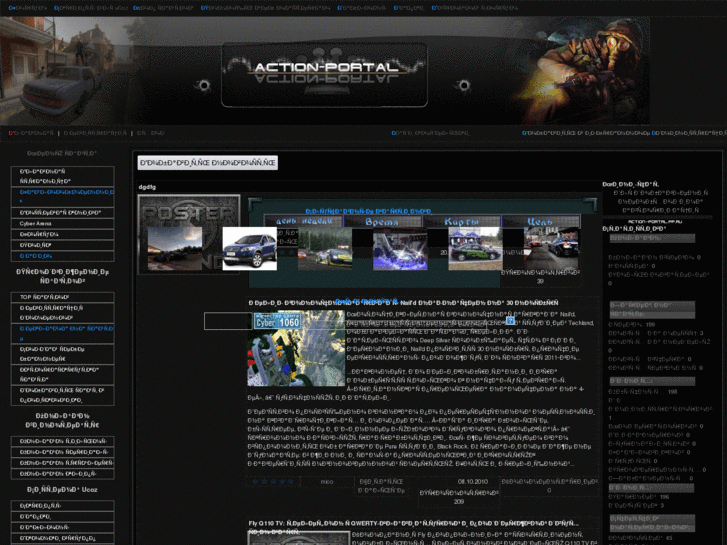The width and height of the screenshot is (727, 545).
Task: Open the street sports cars thumbnail
Action: 551,249
